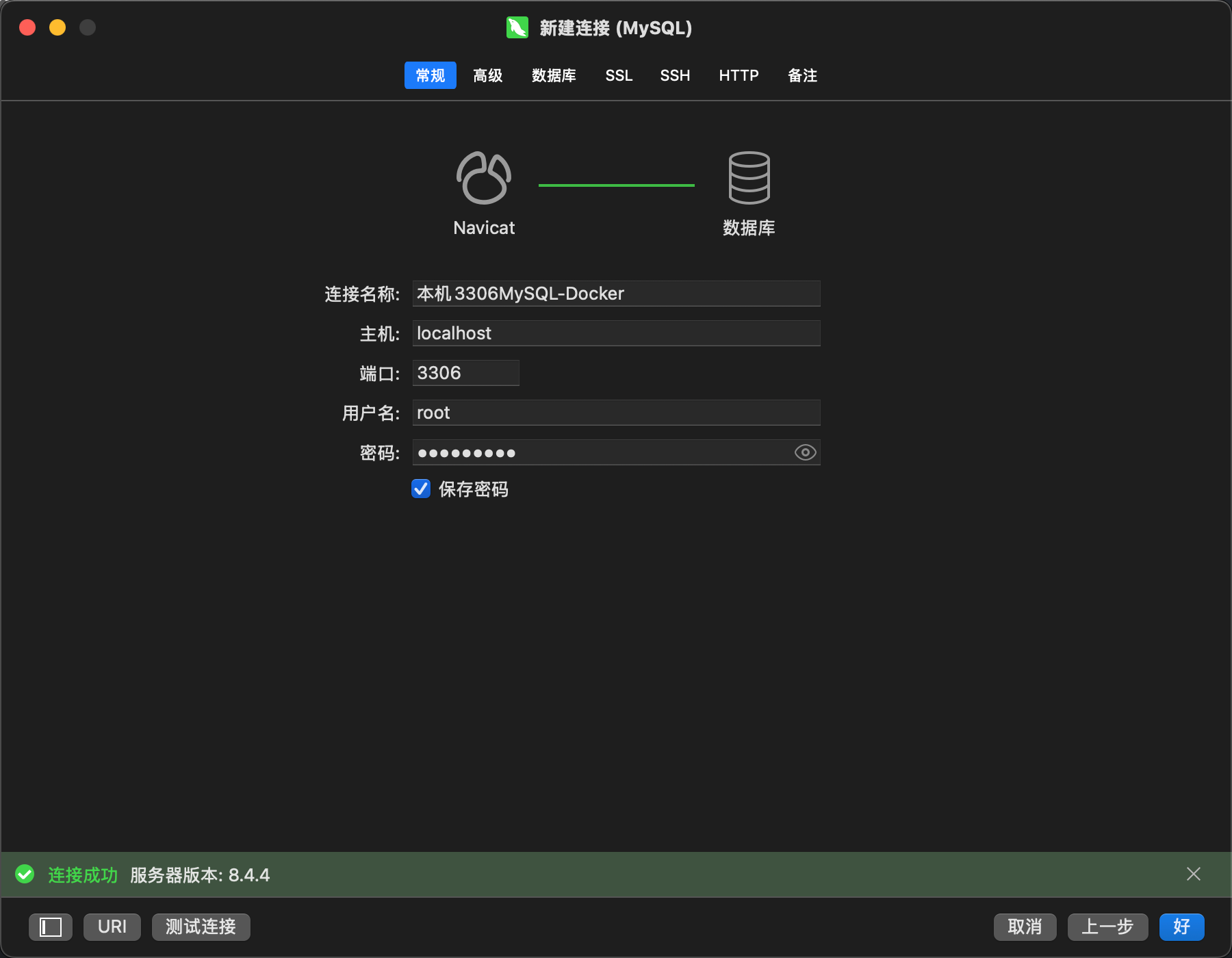Open the SSH settings tab
1232x958 pixels.
coord(675,75)
